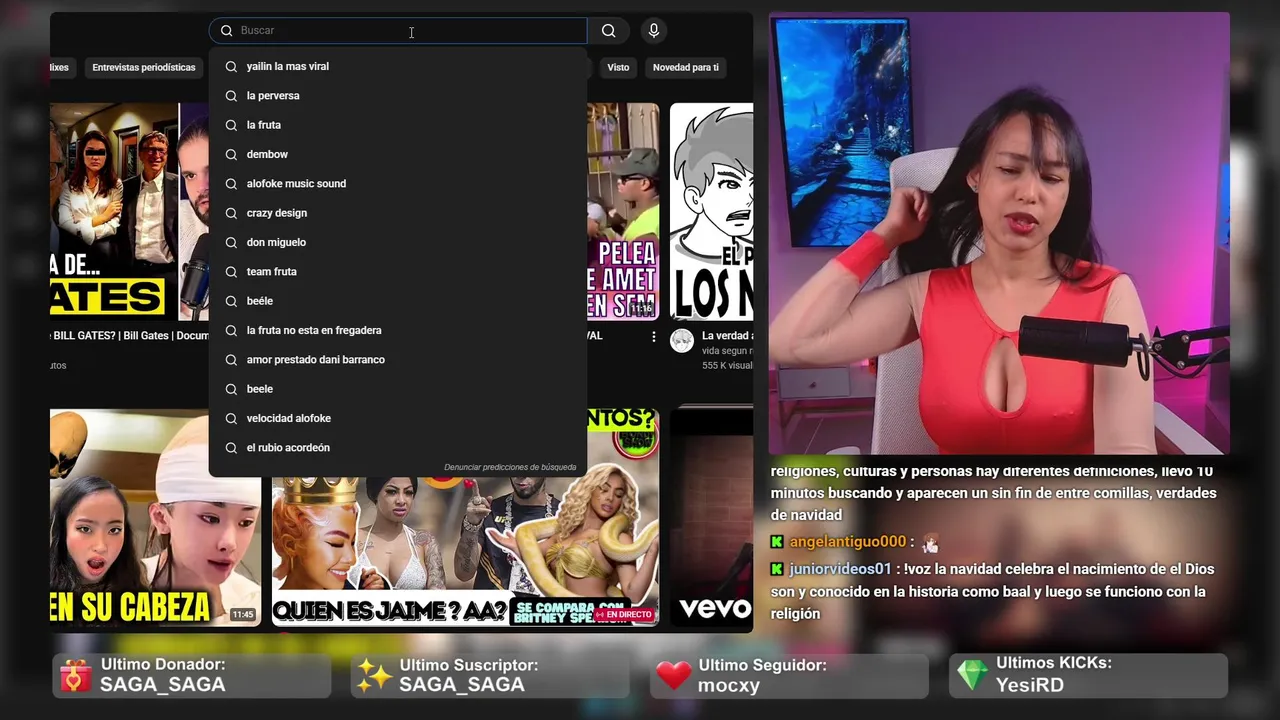Screen dimensions: 1280x720
Task: Click the heart icon of Ultimo Seguidor
Action: click(x=674, y=676)
